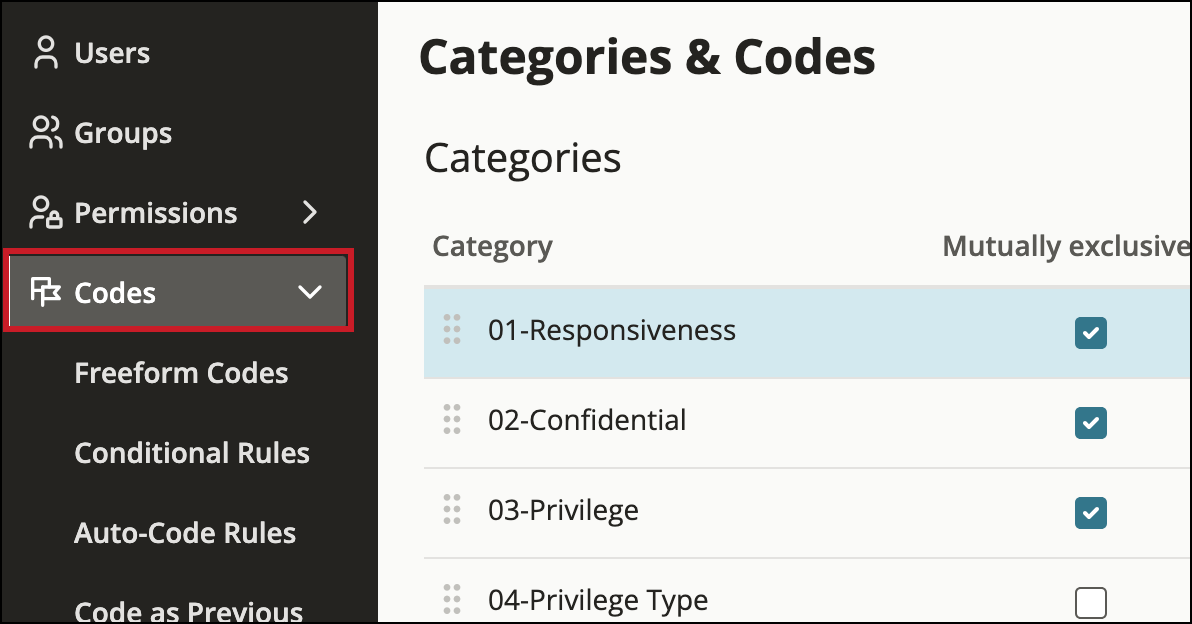
Task: Click the Users person icon
Action: click(46, 53)
